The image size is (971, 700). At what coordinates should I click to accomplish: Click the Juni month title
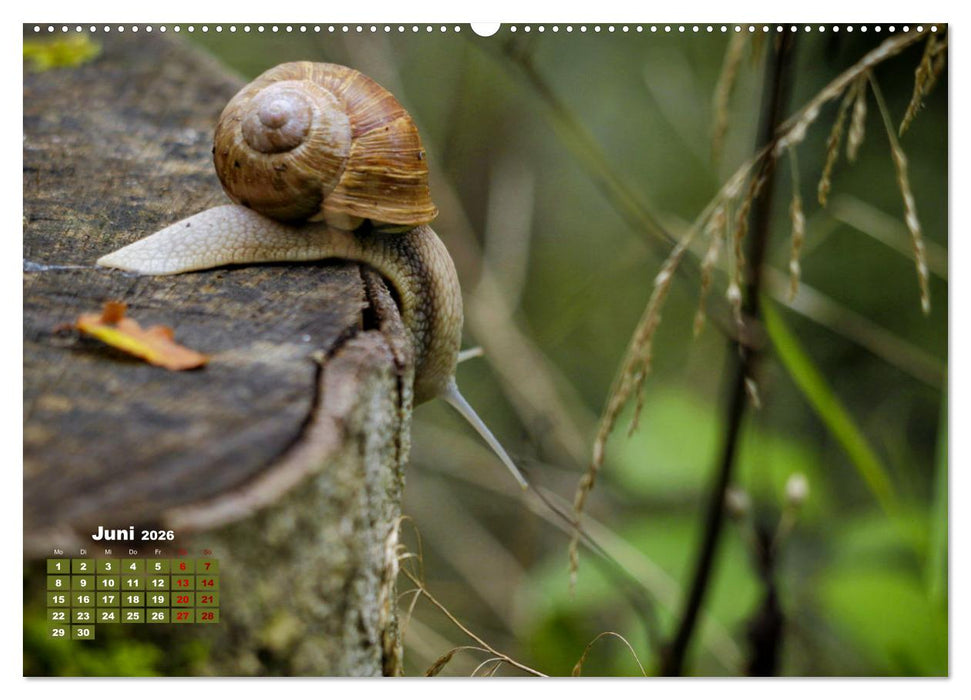(x=114, y=533)
